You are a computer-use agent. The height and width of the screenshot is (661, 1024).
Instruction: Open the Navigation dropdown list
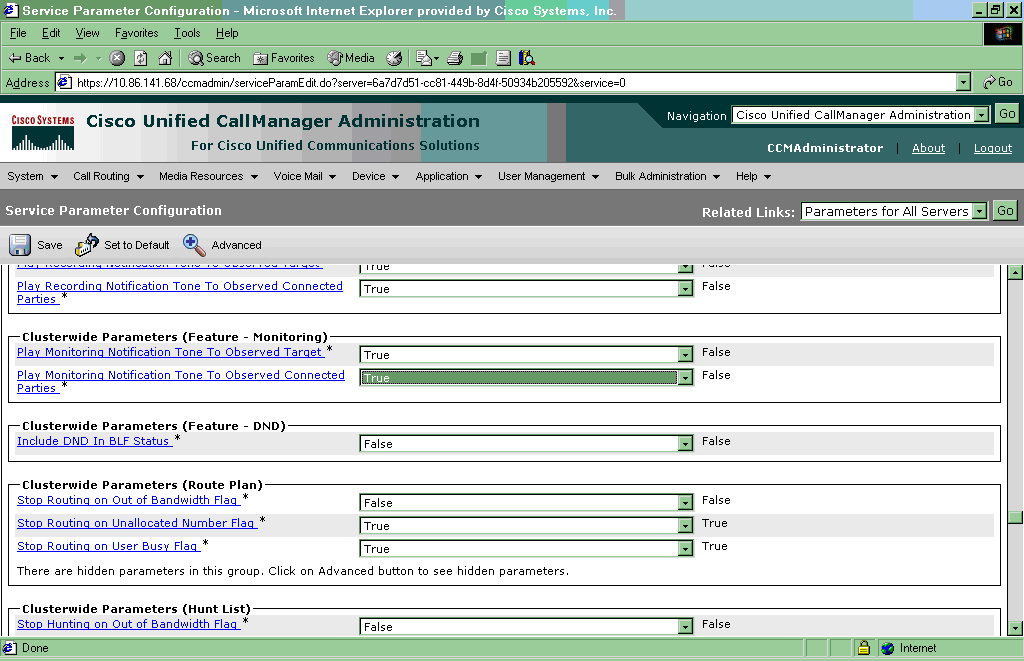click(x=982, y=115)
